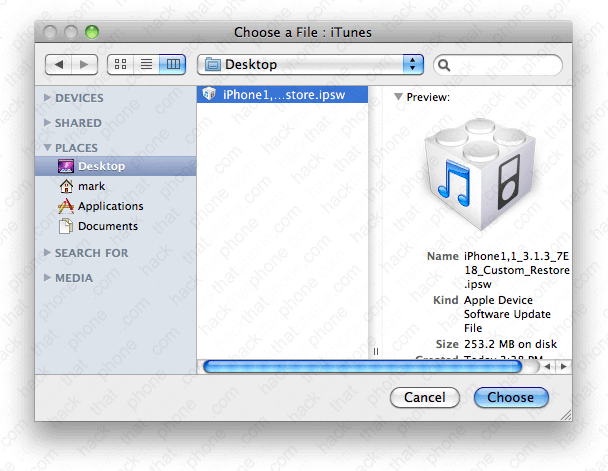This screenshot has height=471, width=608.
Task: Click the horizontal blue scrollbar
Action: point(362,367)
